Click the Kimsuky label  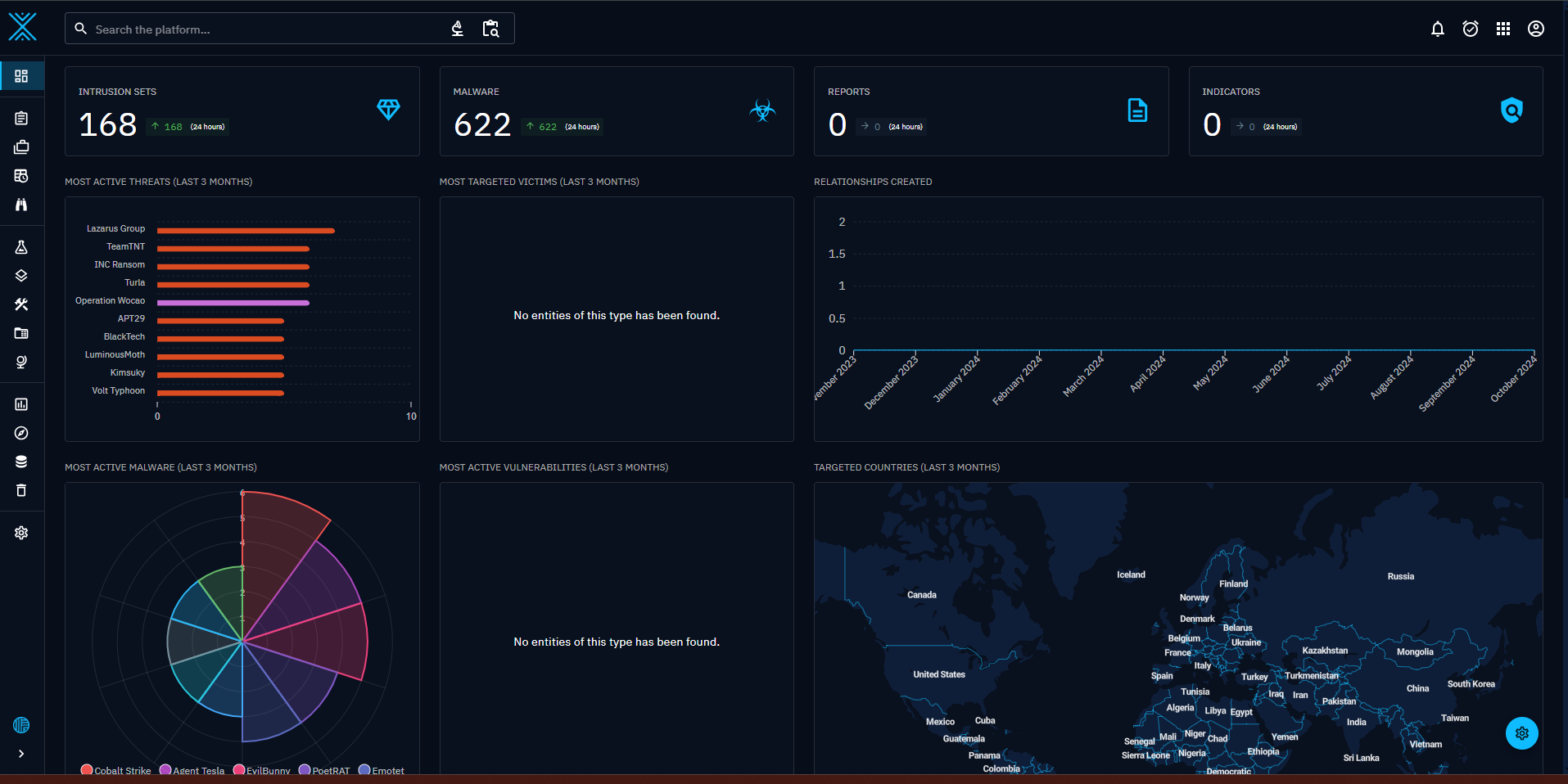(x=128, y=372)
